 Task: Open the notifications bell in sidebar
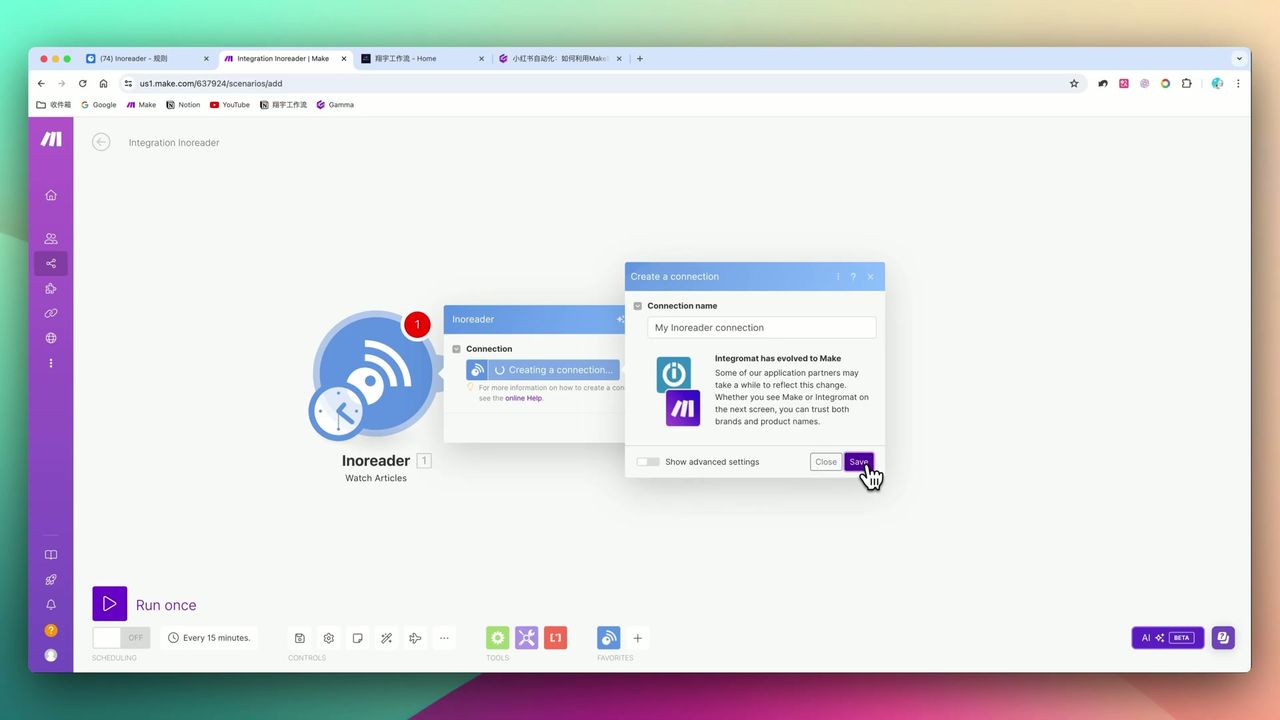tap(51, 604)
